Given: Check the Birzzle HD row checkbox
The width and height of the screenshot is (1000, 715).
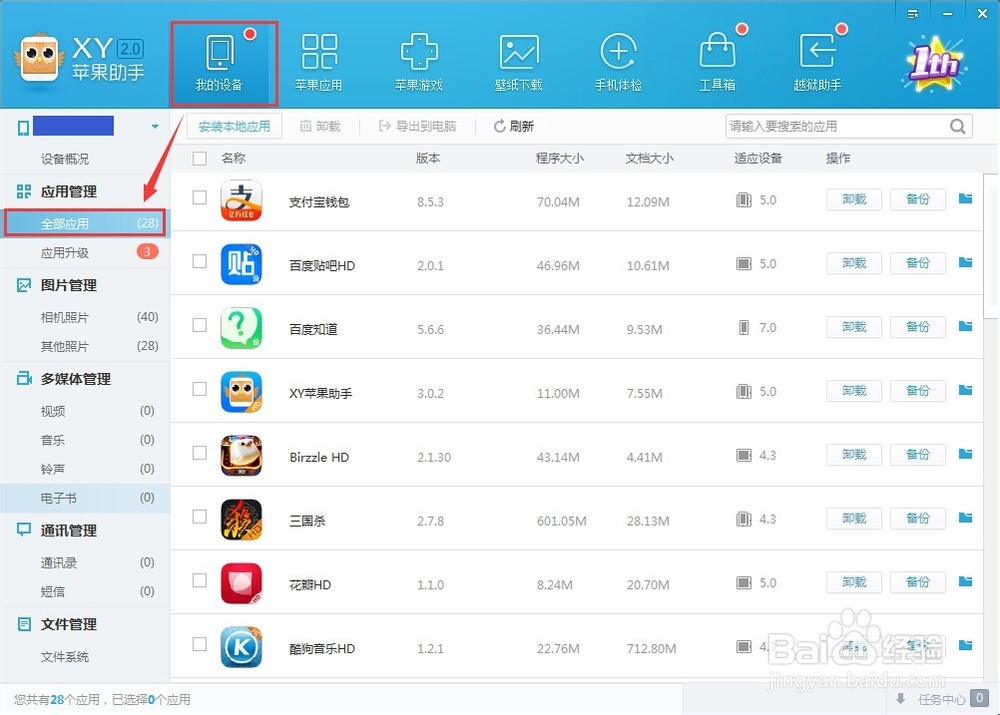Looking at the screenshot, I should [x=200, y=453].
